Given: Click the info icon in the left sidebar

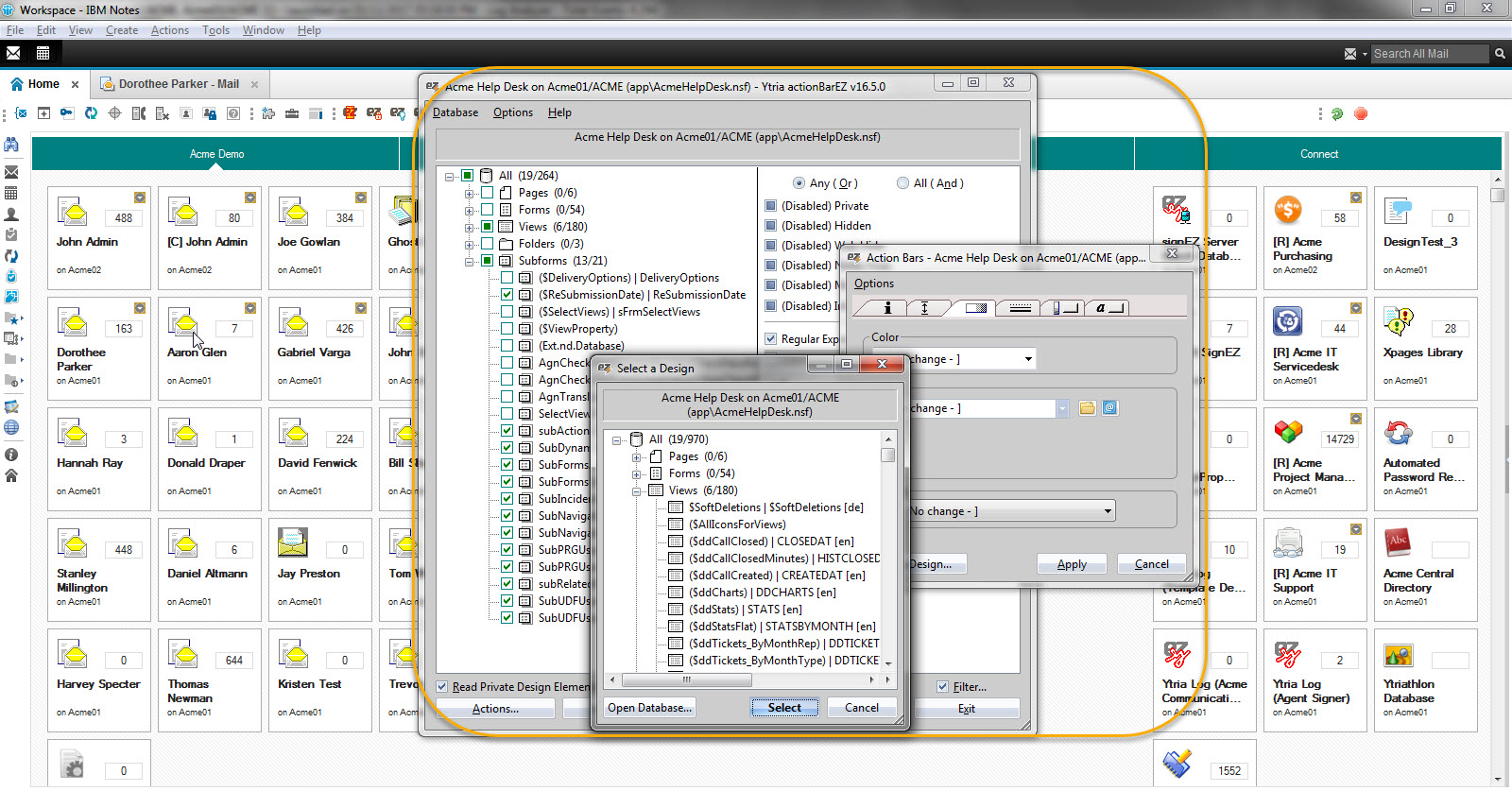Looking at the screenshot, I should point(11,455).
